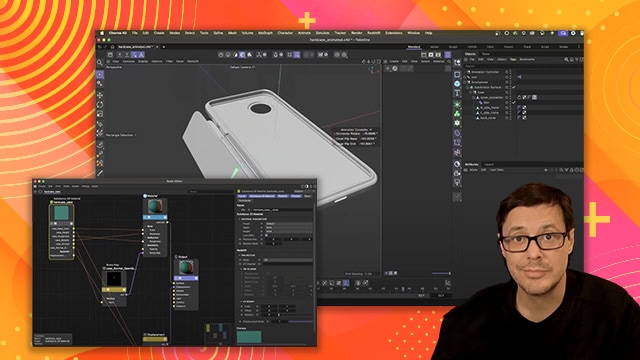Click the search field in Node Editor
This screenshot has width=640, height=360.
(x=211, y=191)
